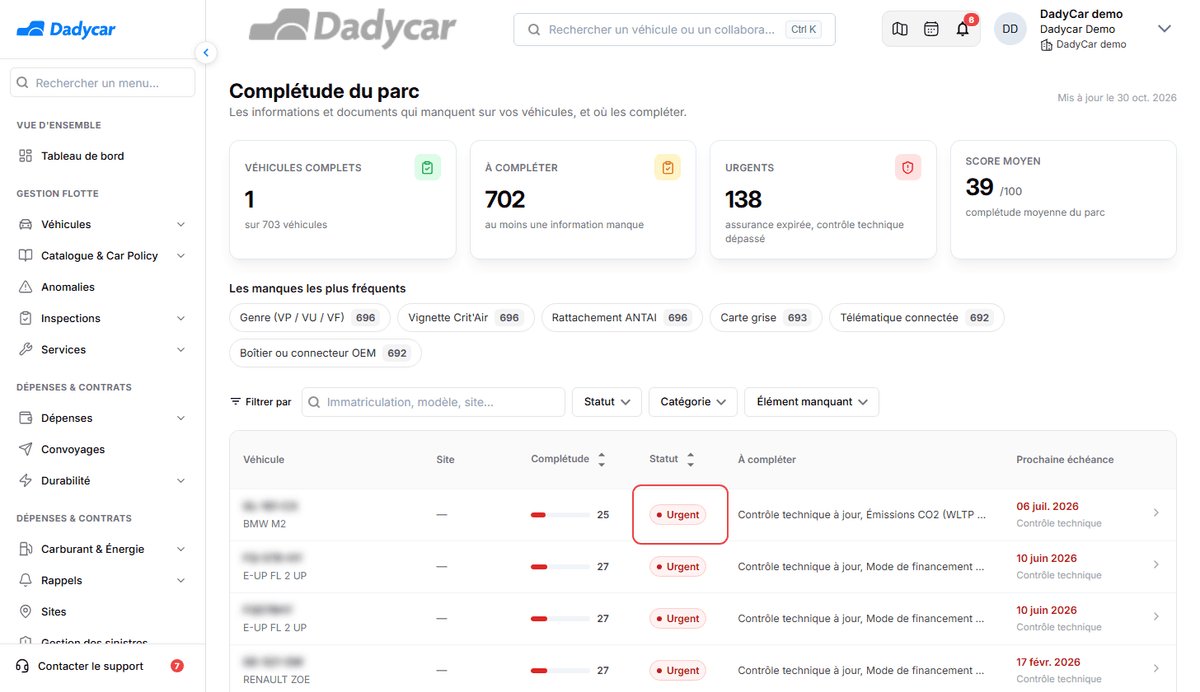This screenshot has height=692, width=1200.
Task: Toggle the Vignette Crit'Air filter chip
Action: tap(464, 318)
